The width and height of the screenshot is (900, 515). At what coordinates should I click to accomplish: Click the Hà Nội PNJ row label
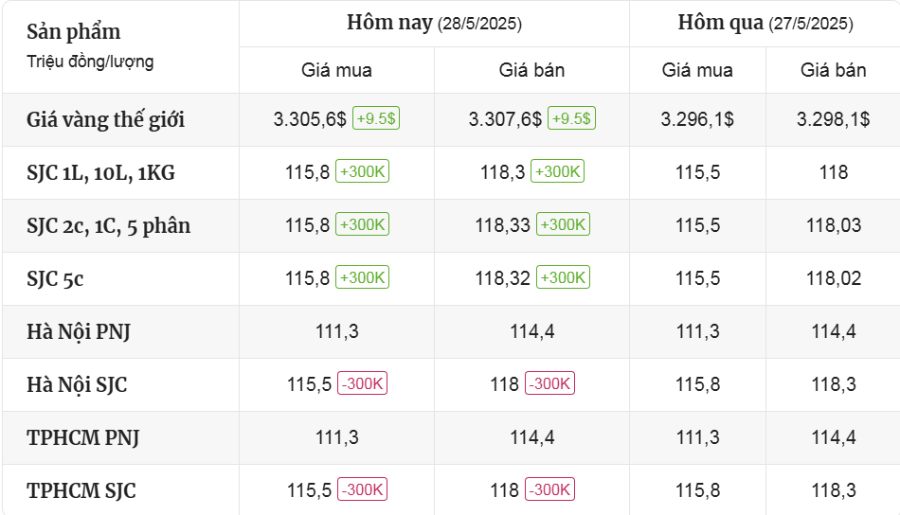coord(78,332)
